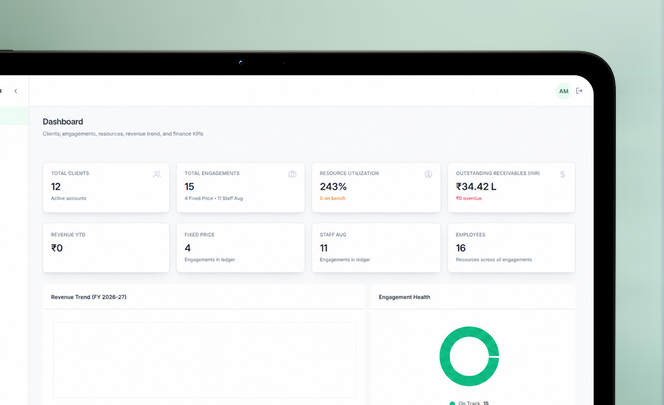
Task: Select the Employees value 16
Action: coord(461,248)
